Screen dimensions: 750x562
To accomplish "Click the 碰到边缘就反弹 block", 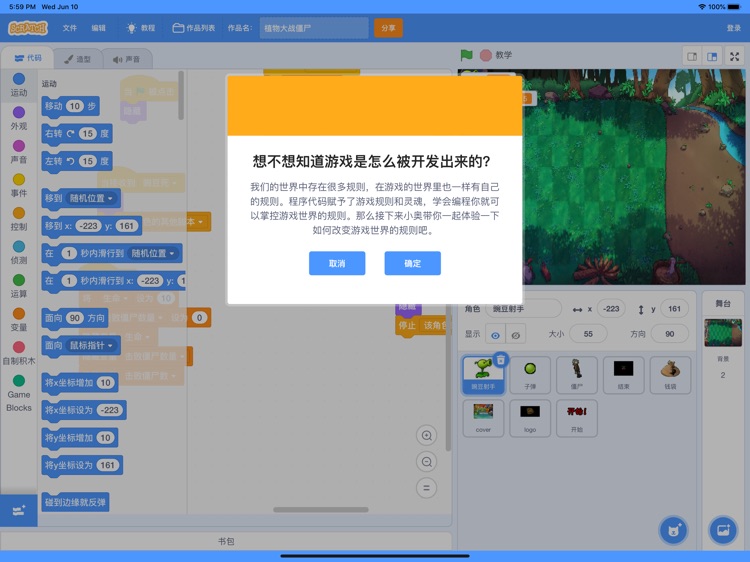I will click(76, 502).
